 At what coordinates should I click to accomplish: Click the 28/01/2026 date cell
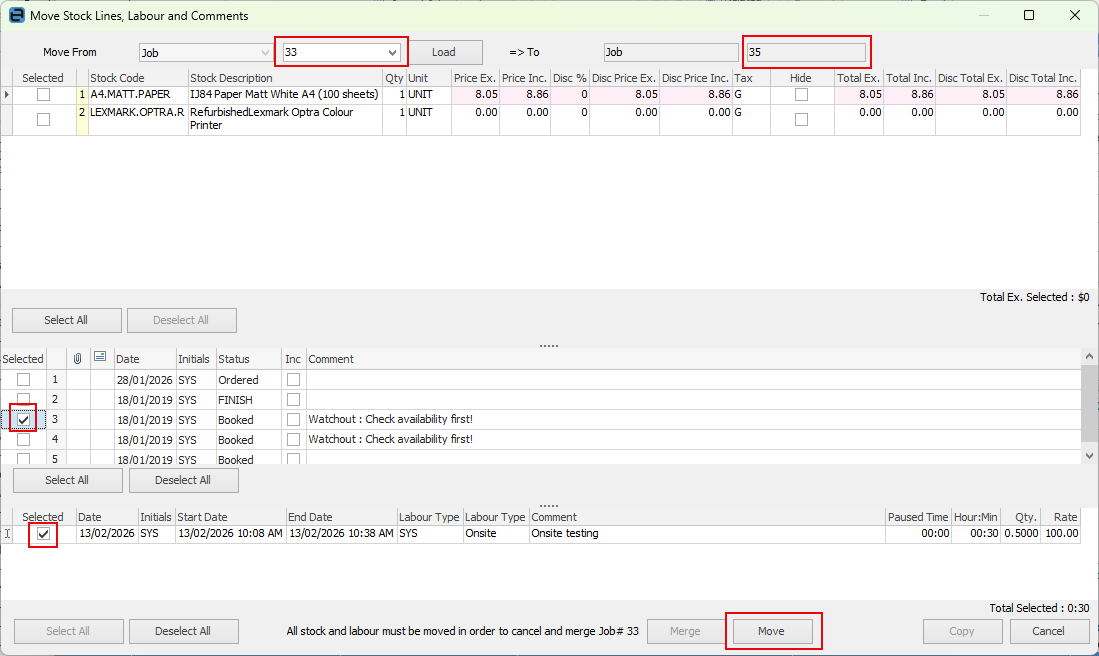(144, 380)
